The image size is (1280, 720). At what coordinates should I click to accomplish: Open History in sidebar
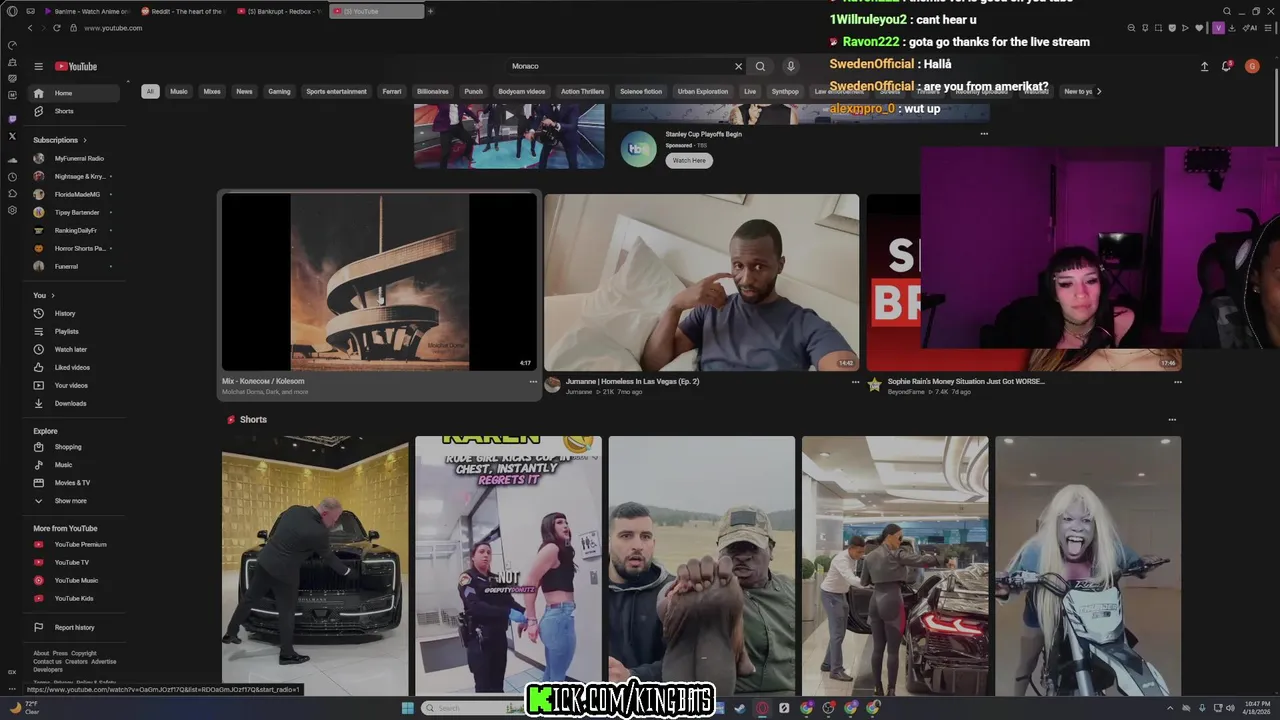click(75, 313)
